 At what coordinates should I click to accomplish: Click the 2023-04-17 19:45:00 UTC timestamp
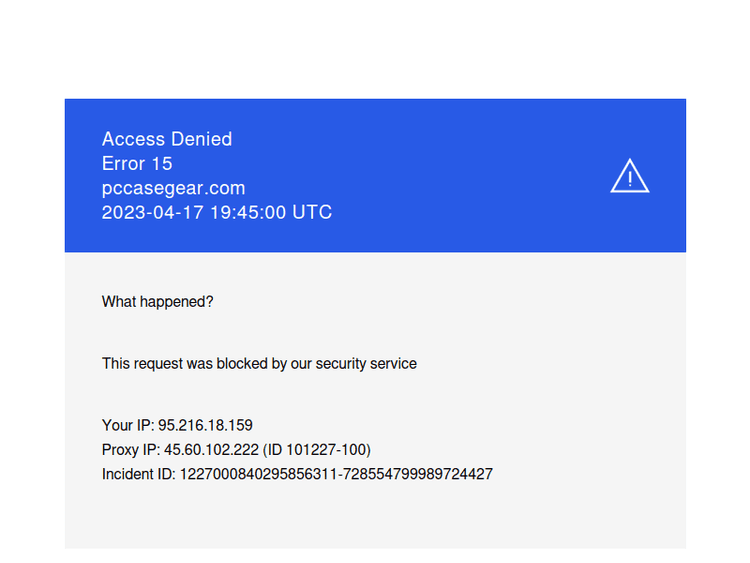click(216, 212)
